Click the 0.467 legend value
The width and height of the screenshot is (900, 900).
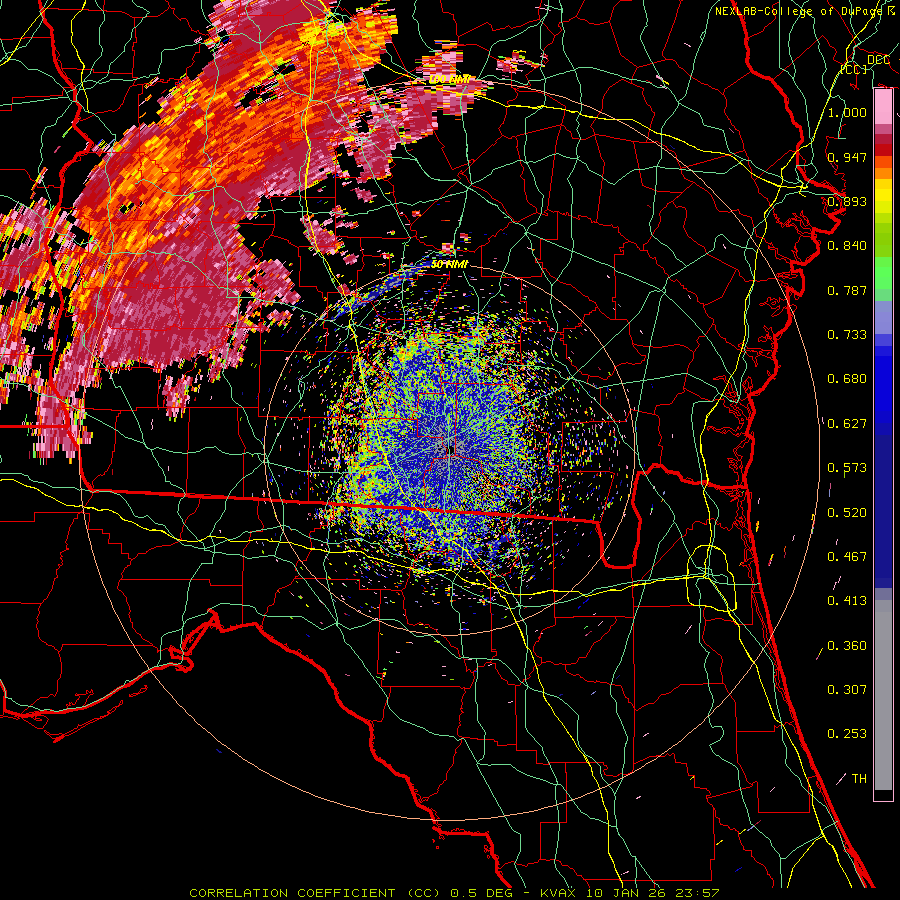click(x=847, y=557)
